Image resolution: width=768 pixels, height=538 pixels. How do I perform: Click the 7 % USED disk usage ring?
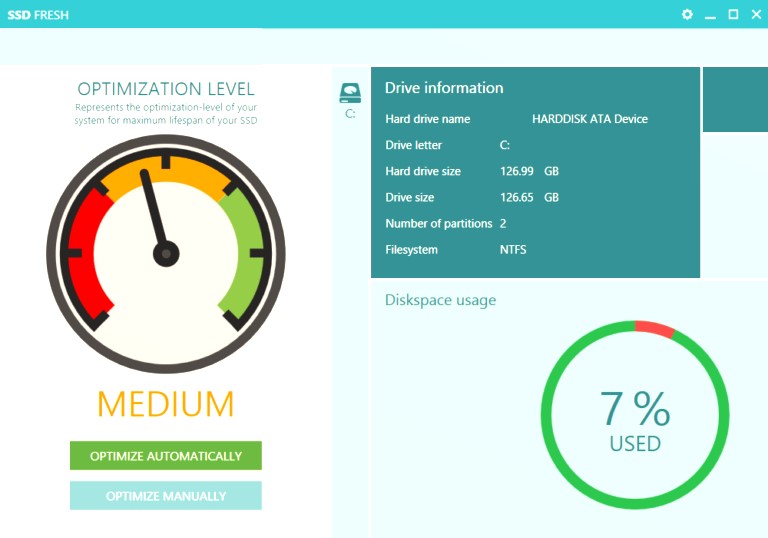(x=635, y=415)
